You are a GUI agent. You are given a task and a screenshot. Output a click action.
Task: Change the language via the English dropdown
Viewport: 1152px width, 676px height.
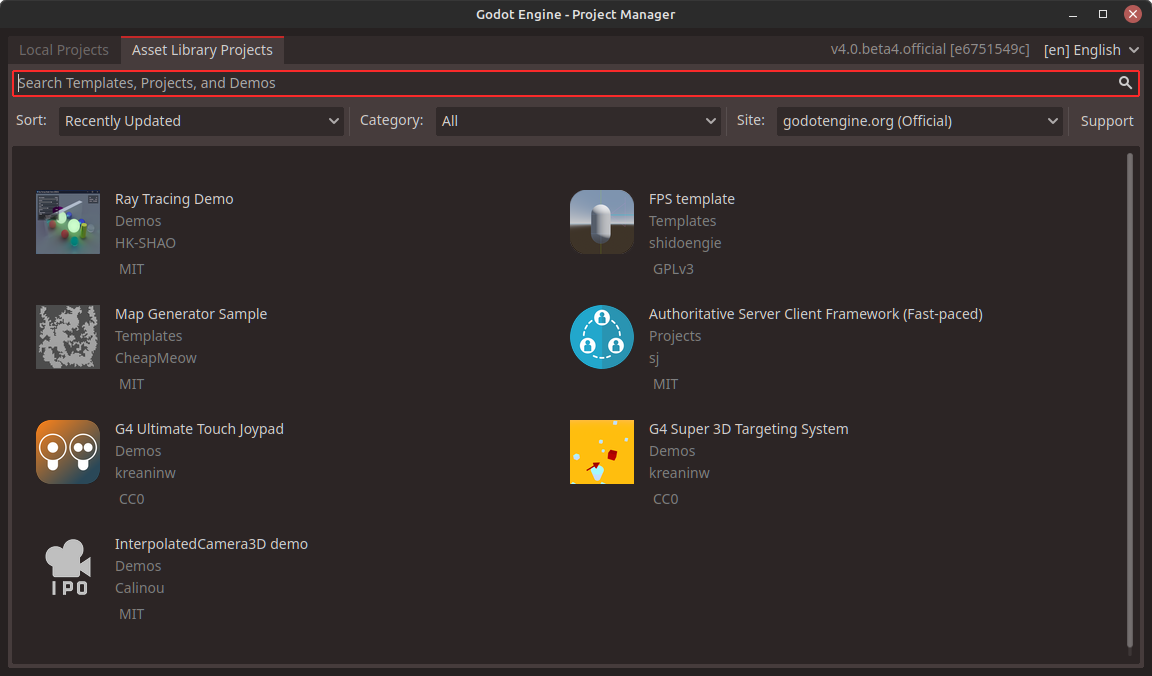tap(1089, 49)
